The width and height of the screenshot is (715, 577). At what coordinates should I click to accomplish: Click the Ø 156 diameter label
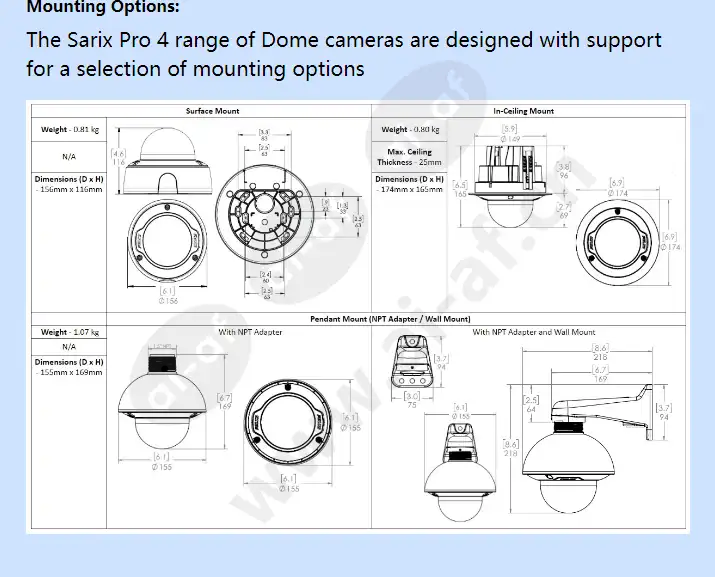[x=168, y=301]
